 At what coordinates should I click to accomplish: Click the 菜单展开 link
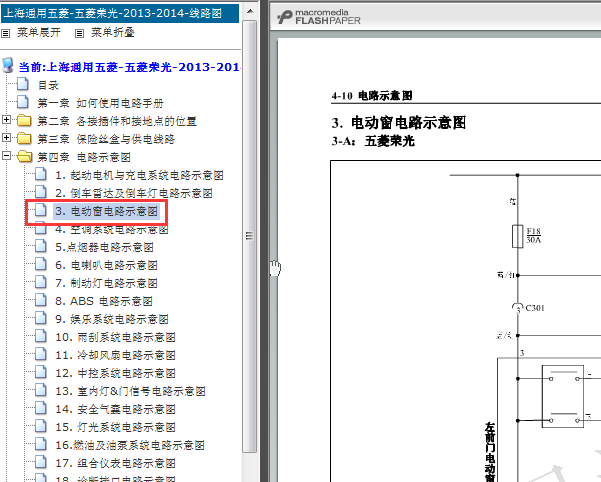click(x=39, y=33)
